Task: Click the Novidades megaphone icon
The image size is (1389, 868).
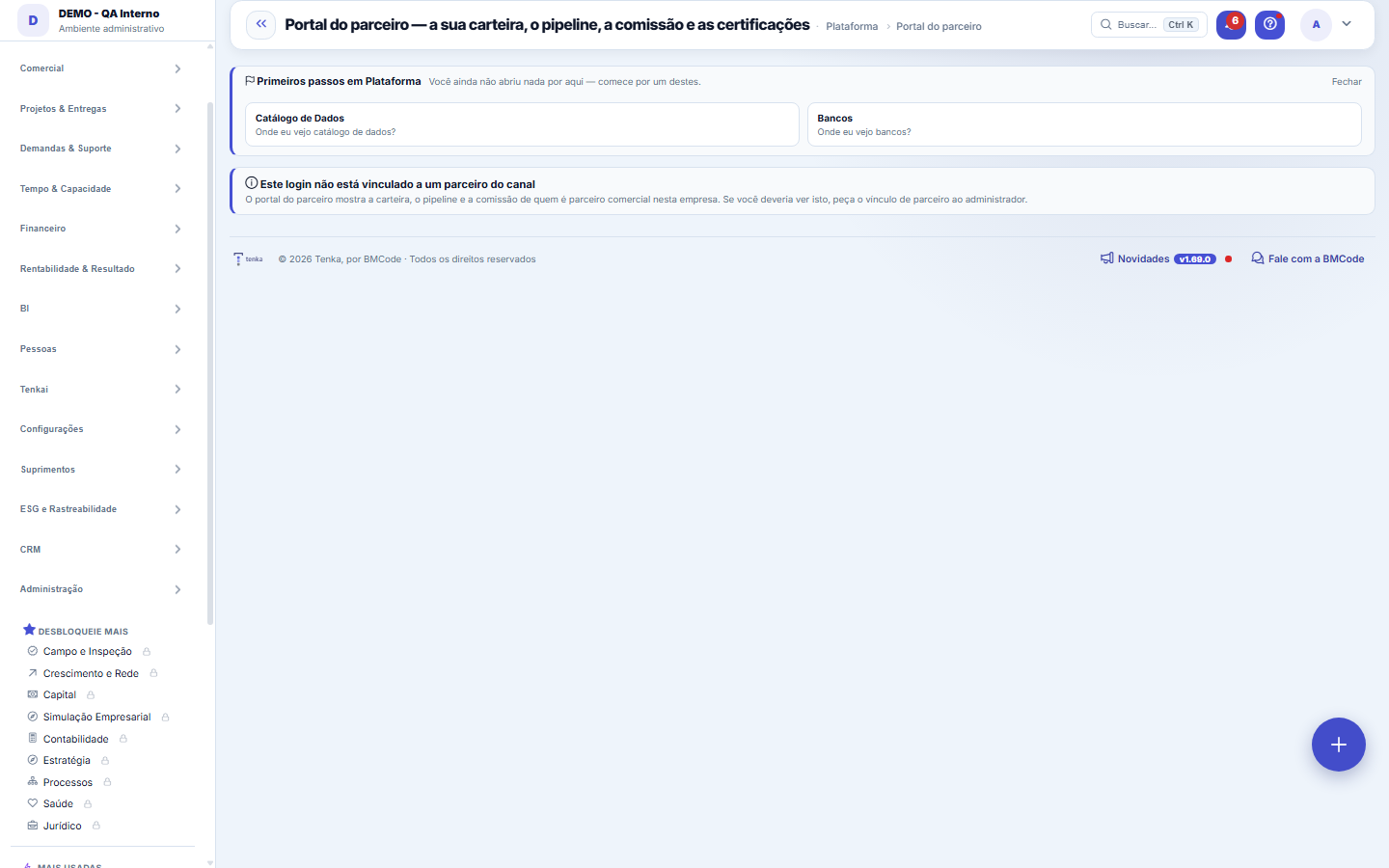Action: click(x=1106, y=258)
